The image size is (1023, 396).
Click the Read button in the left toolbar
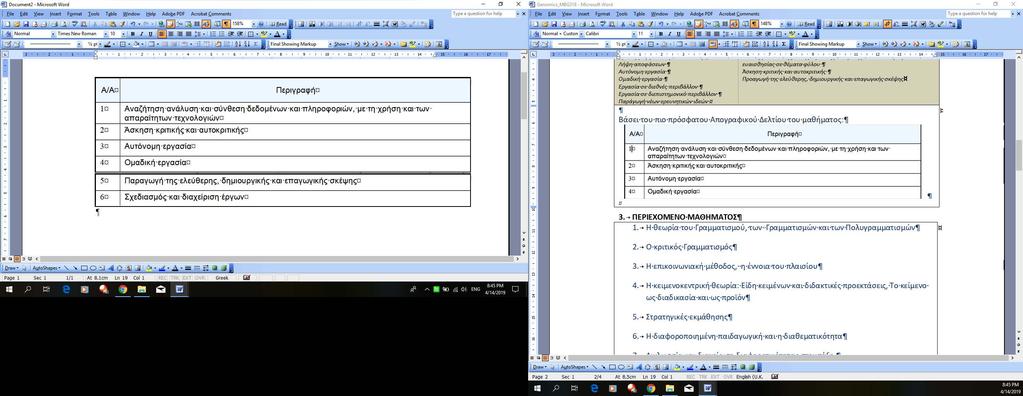pos(279,23)
